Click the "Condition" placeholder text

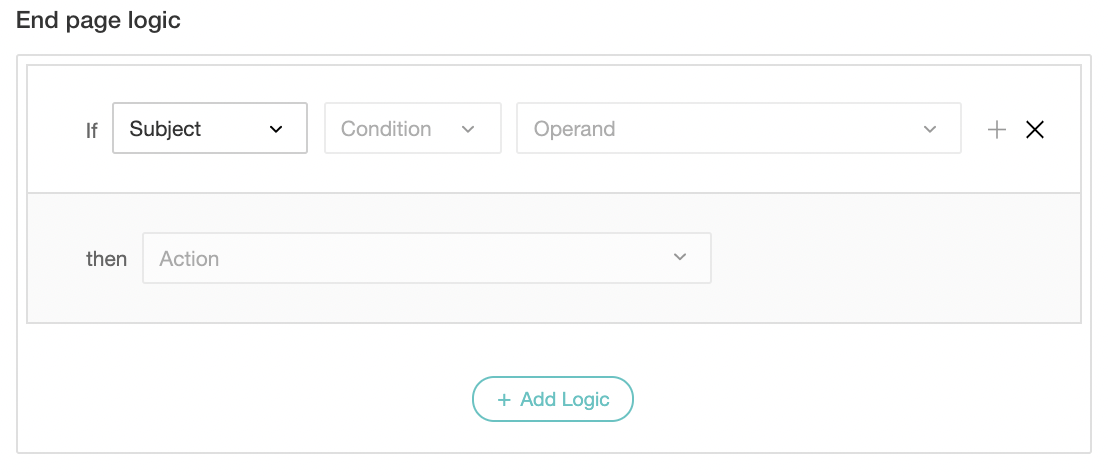point(386,129)
